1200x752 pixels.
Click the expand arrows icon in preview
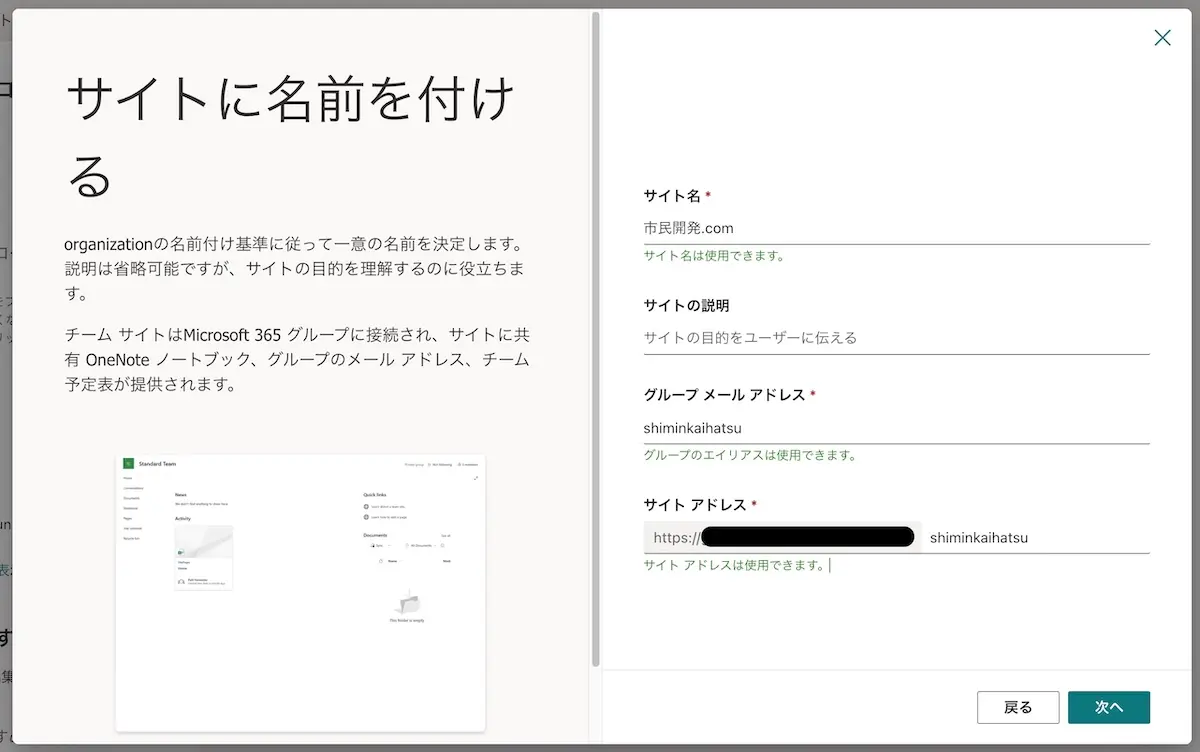476,478
